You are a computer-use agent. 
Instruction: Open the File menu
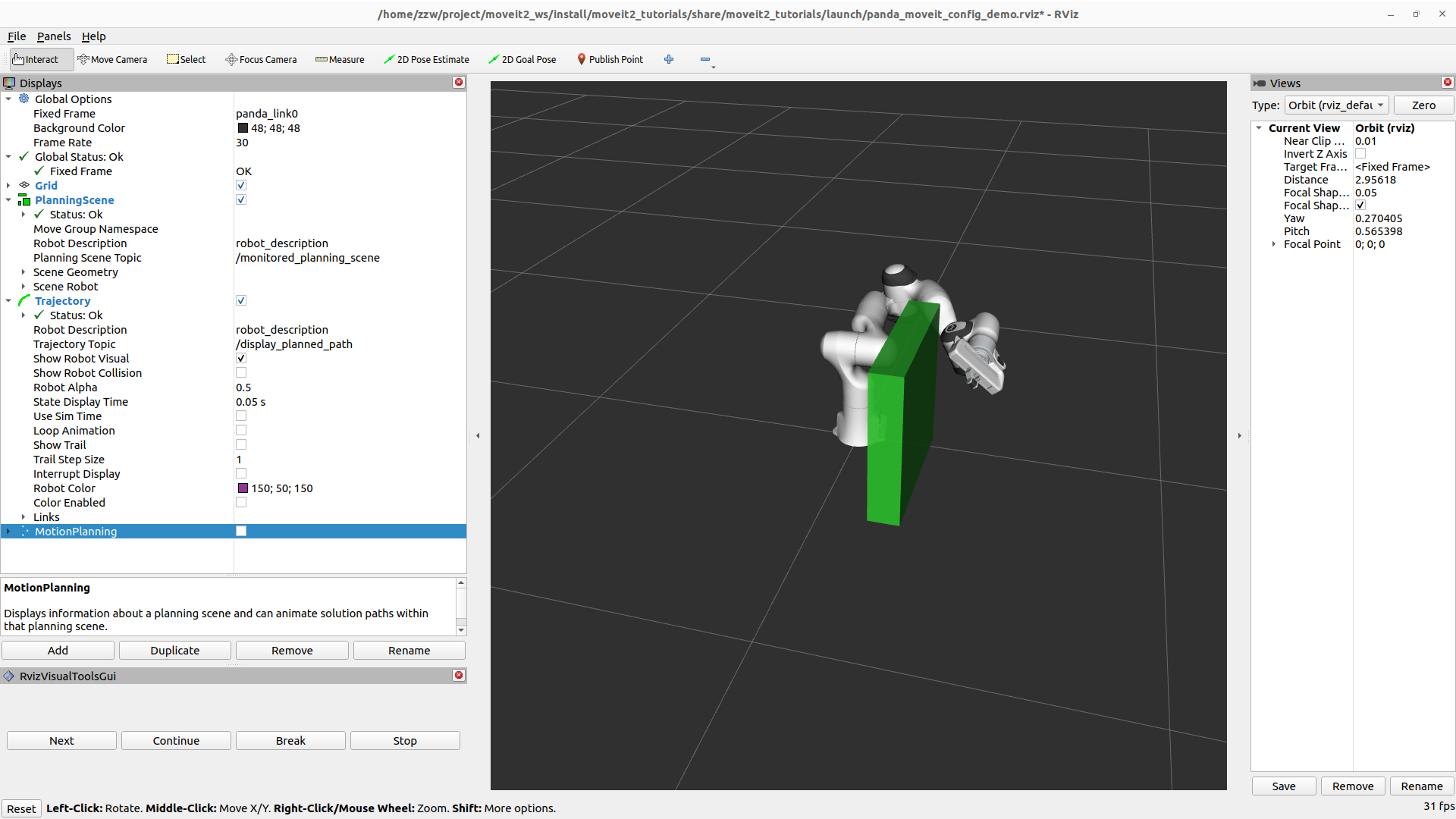pyautogui.click(x=17, y=36)
